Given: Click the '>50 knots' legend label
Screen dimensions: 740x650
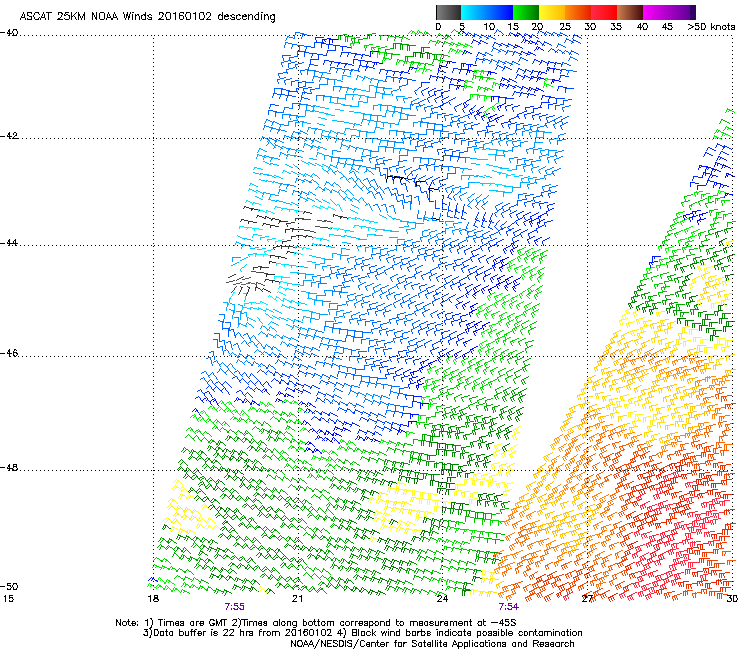Looking at the screenshot, I should tap(711, 26).
